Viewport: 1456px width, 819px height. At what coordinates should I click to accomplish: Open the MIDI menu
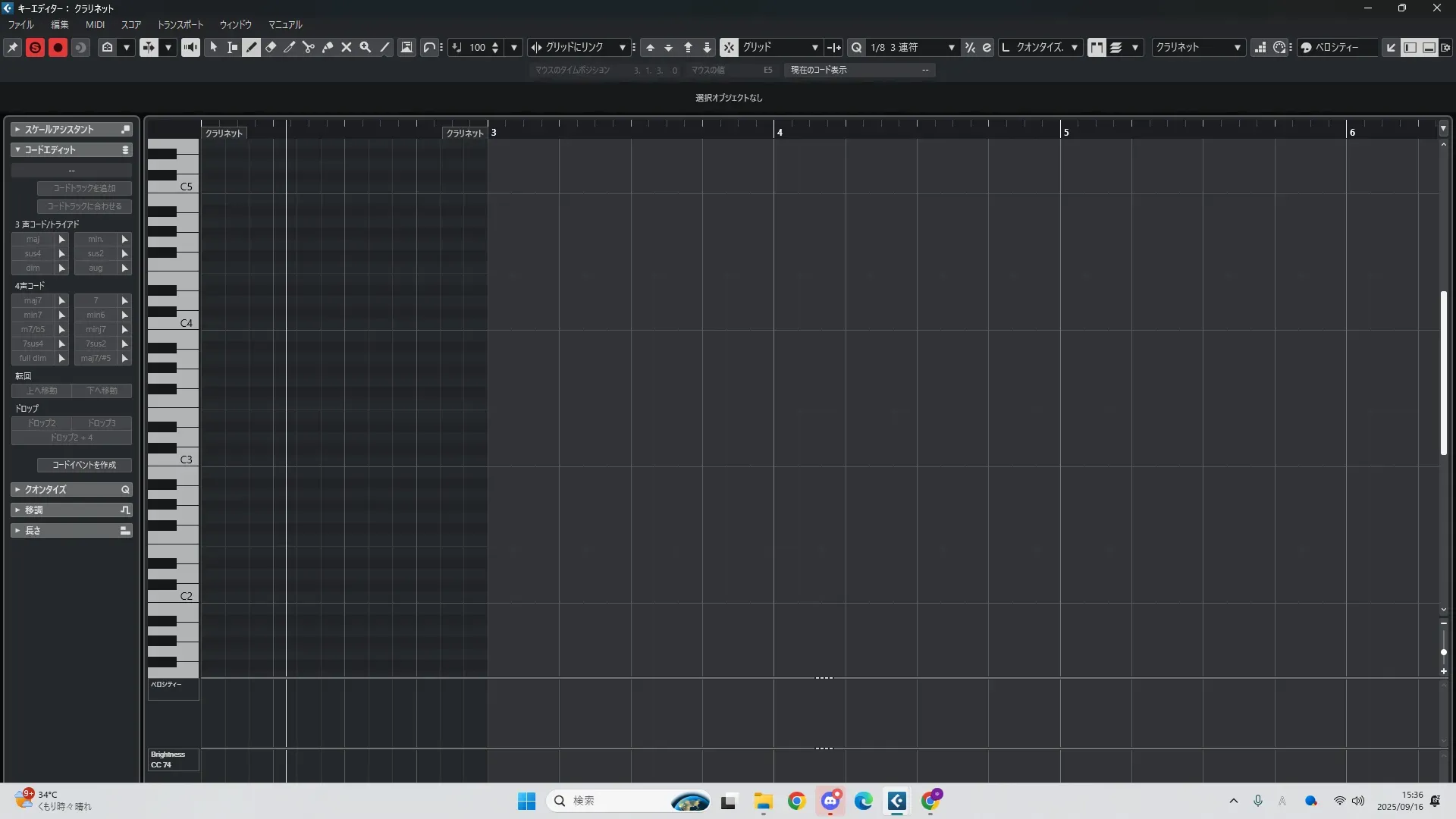click(x=95, y=24)
